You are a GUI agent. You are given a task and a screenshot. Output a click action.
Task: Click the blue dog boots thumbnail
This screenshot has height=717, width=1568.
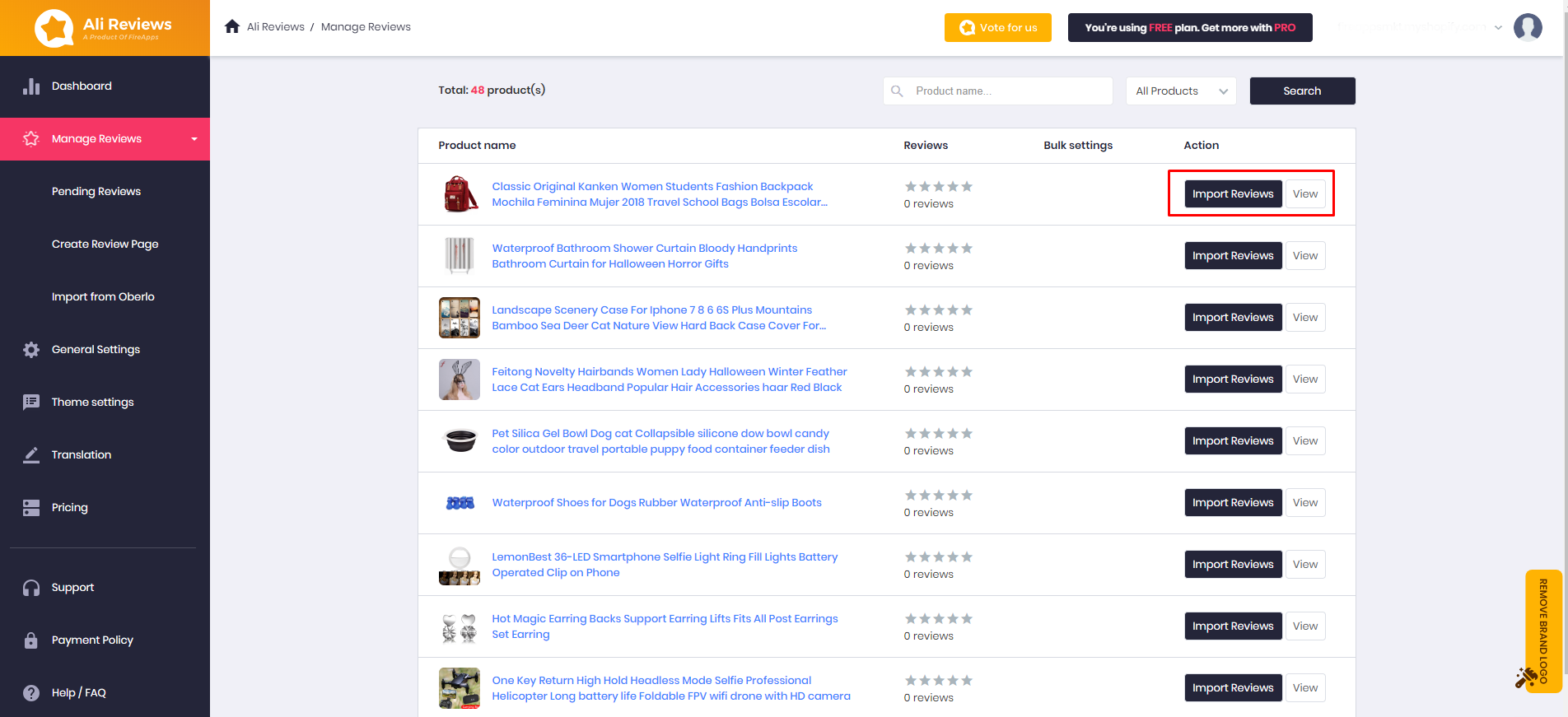click(x=460, y=503)
